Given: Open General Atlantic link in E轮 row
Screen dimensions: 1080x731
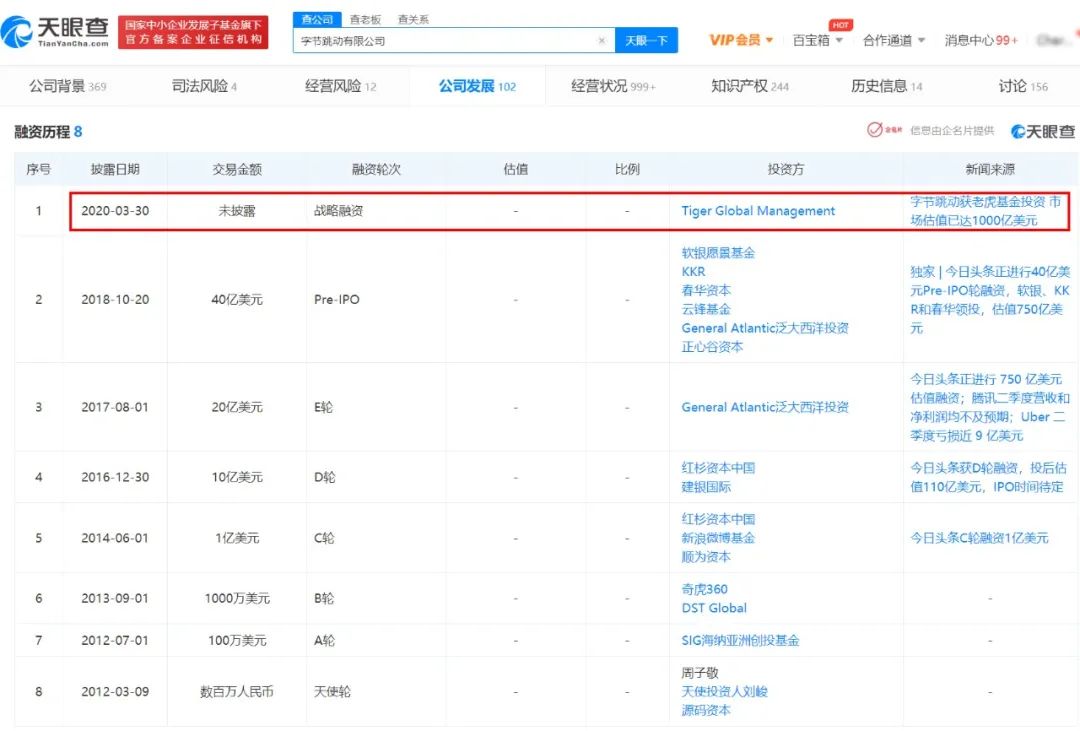Looking at the screenshot, I should point(765,407).
